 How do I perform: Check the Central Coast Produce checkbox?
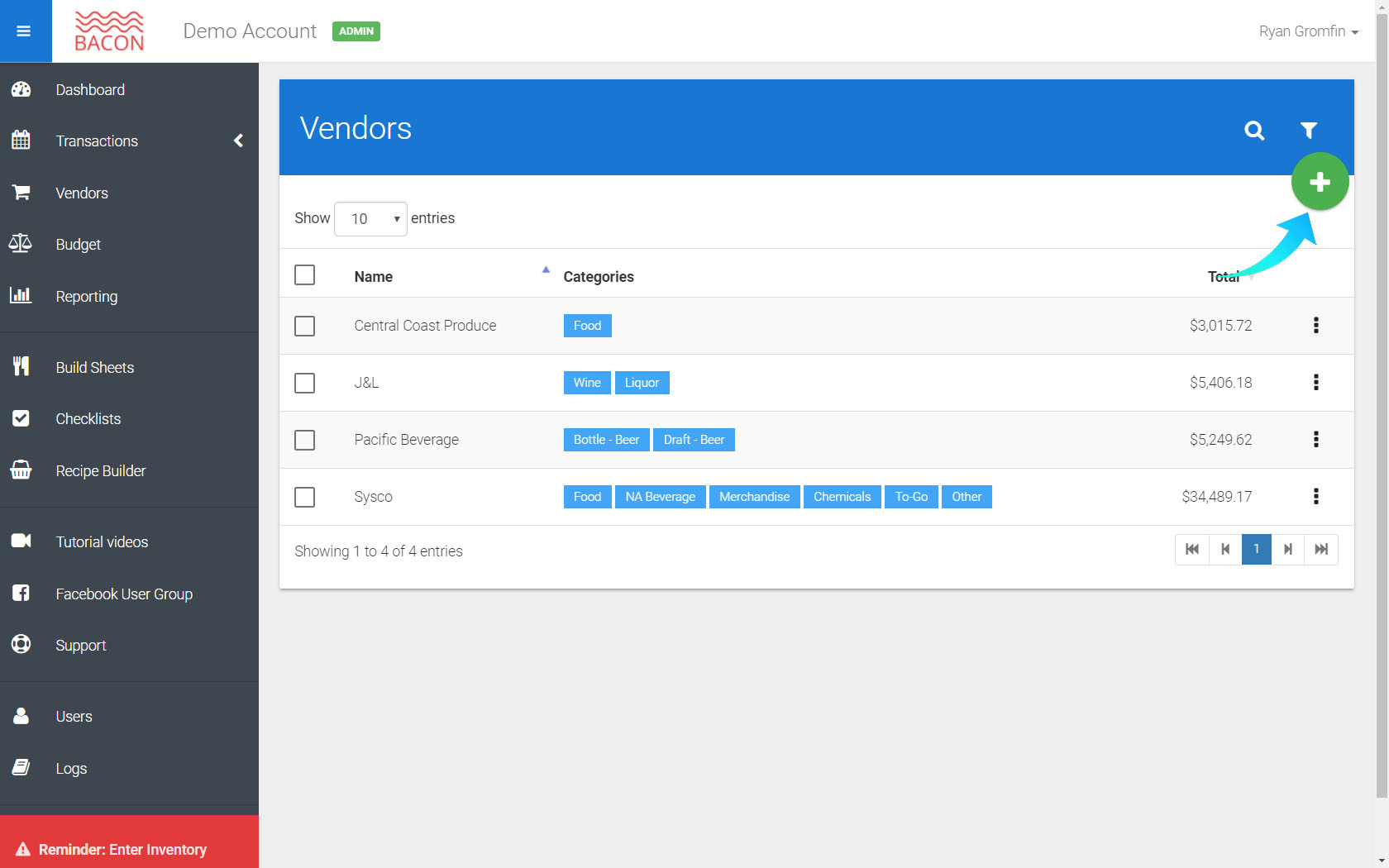[304, 326]
